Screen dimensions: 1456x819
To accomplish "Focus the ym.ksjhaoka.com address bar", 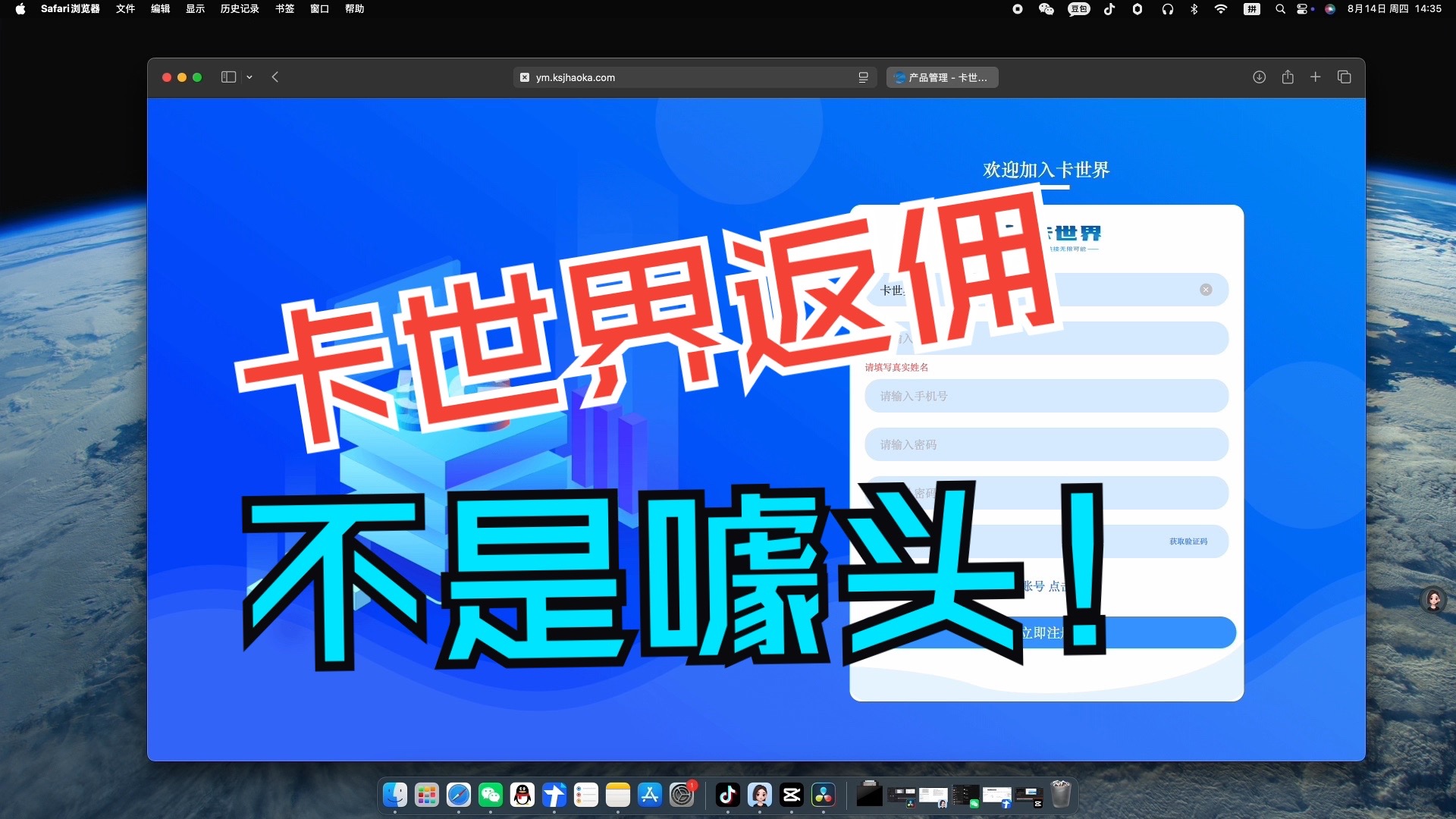I will pos(695,77).
